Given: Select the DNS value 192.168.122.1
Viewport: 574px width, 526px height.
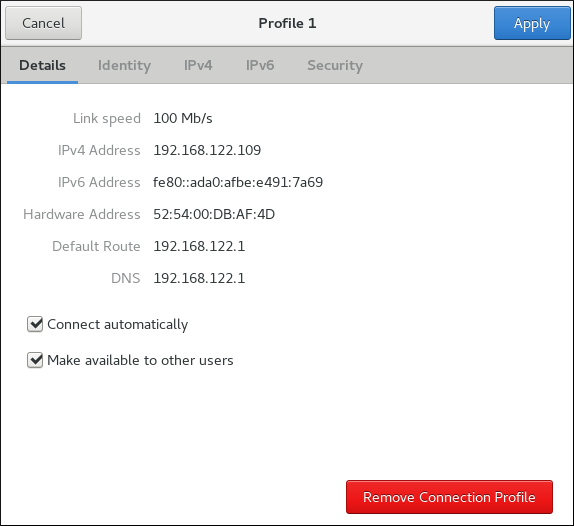Looking at the screenshot, I should coord(199,278).
